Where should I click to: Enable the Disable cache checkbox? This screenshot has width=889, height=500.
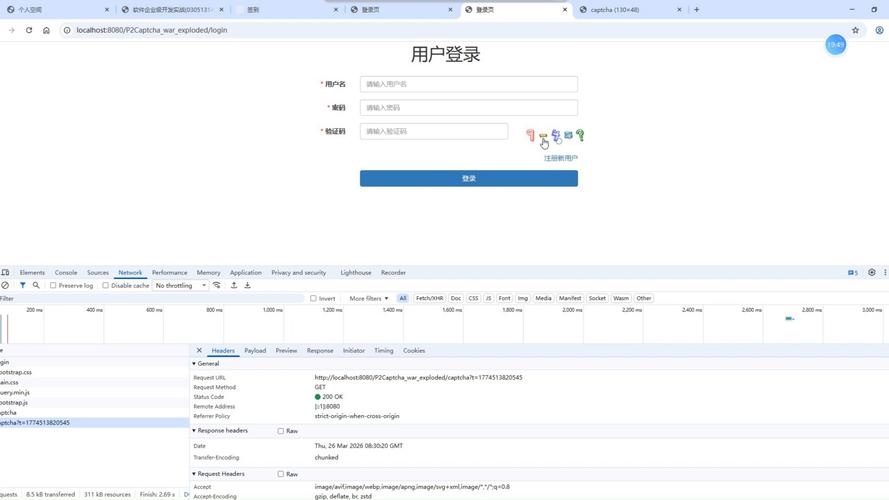tap(105, 285)
